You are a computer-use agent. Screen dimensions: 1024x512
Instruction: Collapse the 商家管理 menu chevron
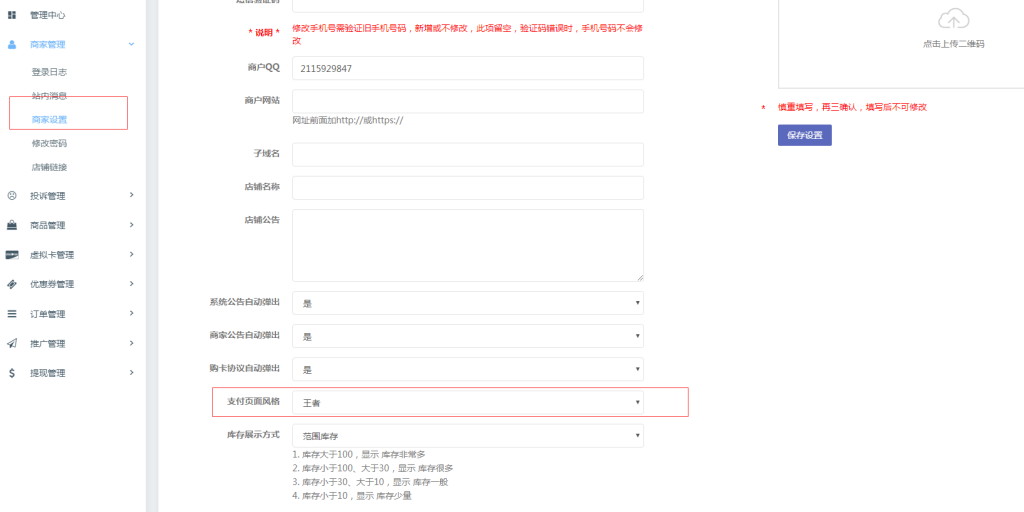[131, 45]
